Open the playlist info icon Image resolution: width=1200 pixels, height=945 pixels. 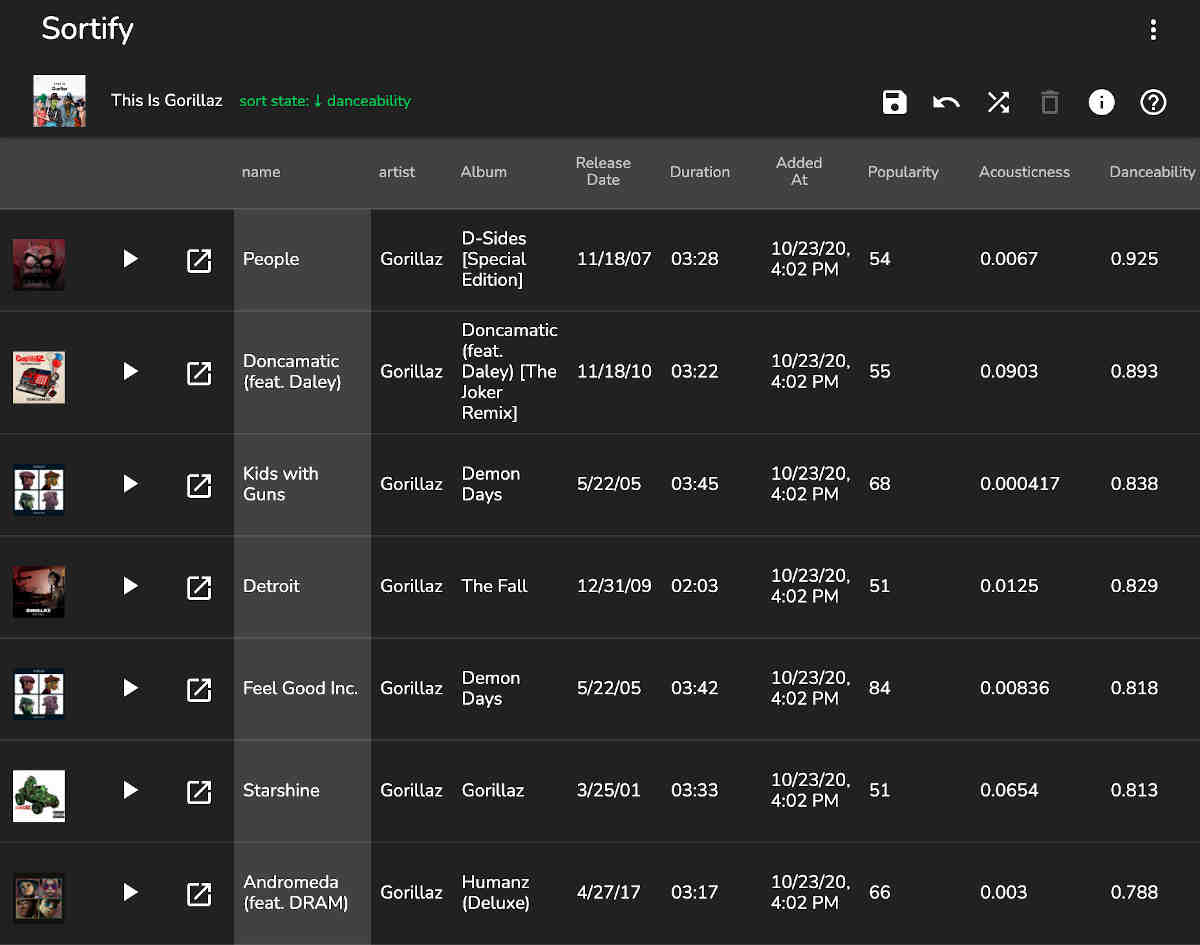pyautogui.click(x=1101, y=102)
